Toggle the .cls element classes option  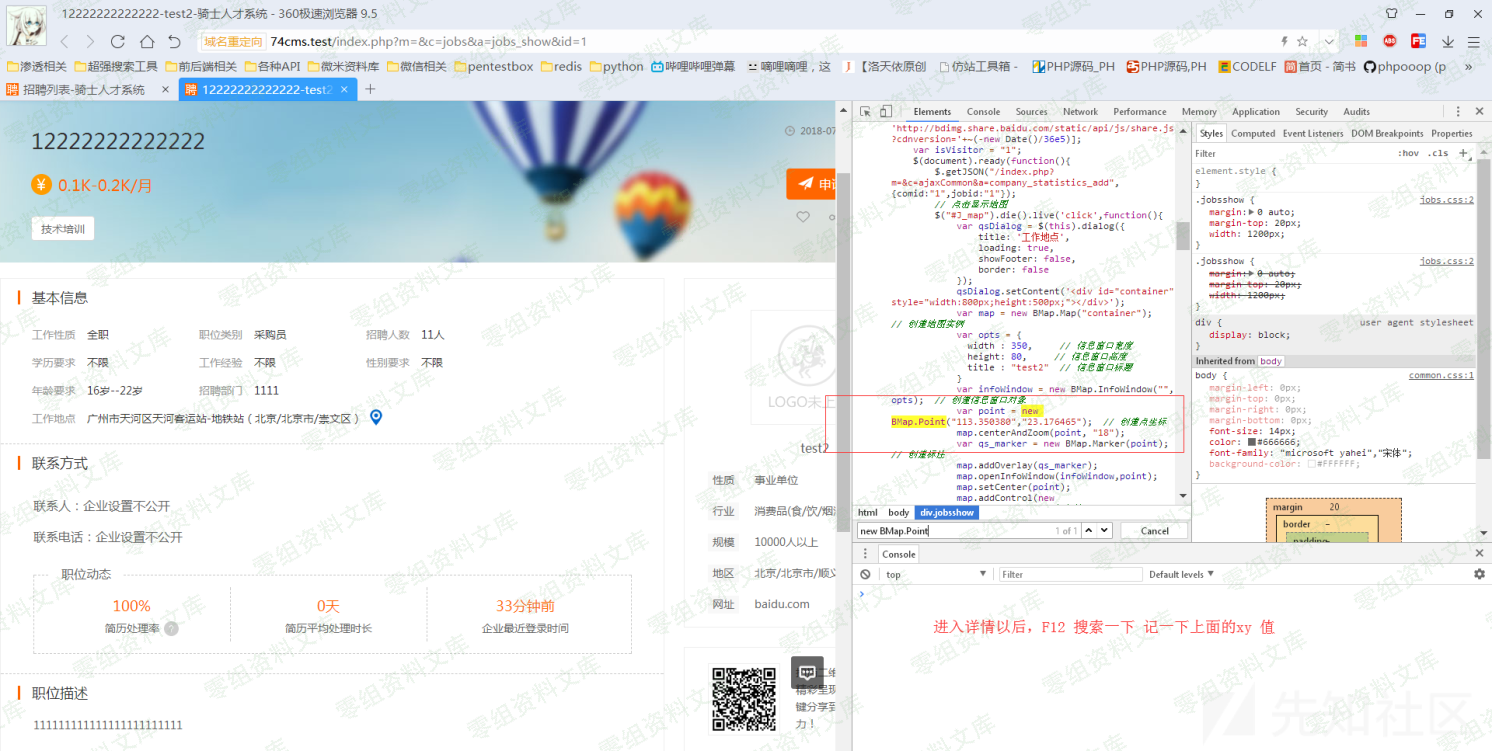[1438, 154]
